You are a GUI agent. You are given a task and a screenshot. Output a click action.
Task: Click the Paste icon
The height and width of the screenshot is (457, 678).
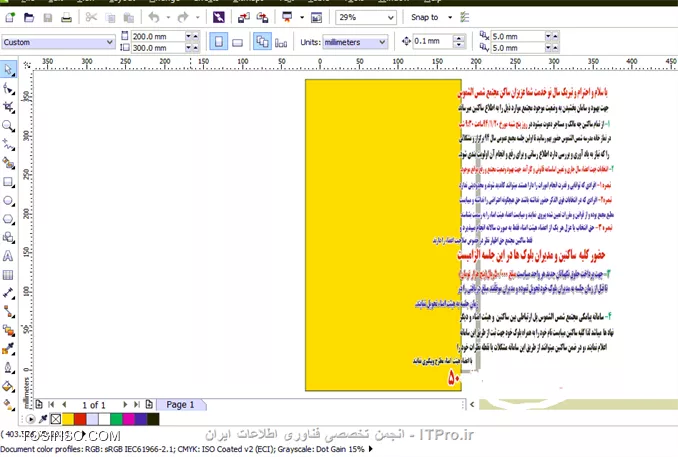click(129, 17)
